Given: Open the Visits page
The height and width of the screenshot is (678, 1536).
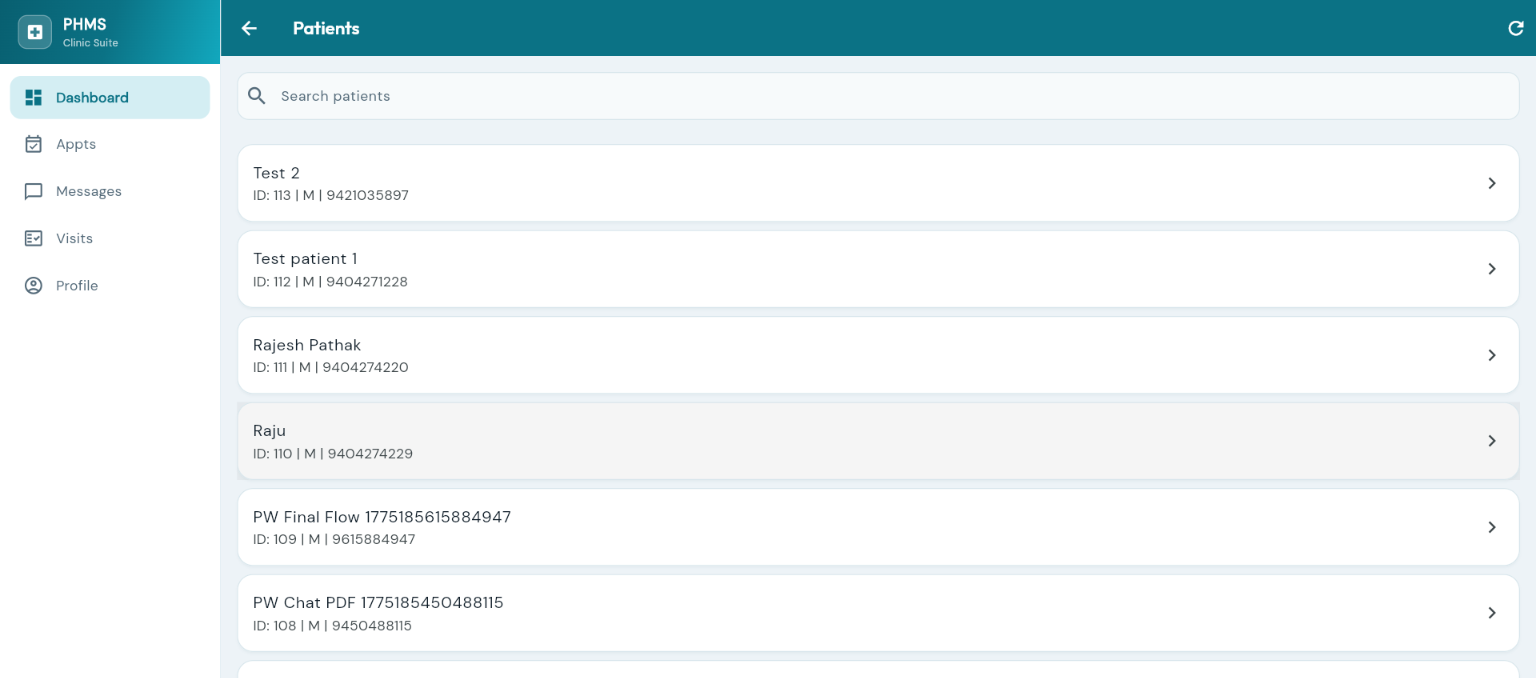Looking at the screenshot, I should tap(110, 238).
